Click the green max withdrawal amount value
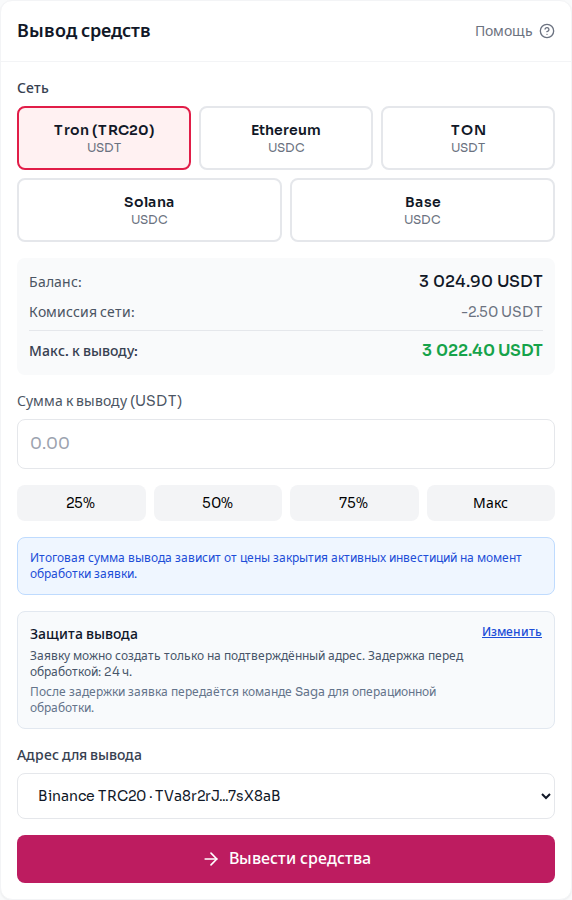 coord(482,350)
